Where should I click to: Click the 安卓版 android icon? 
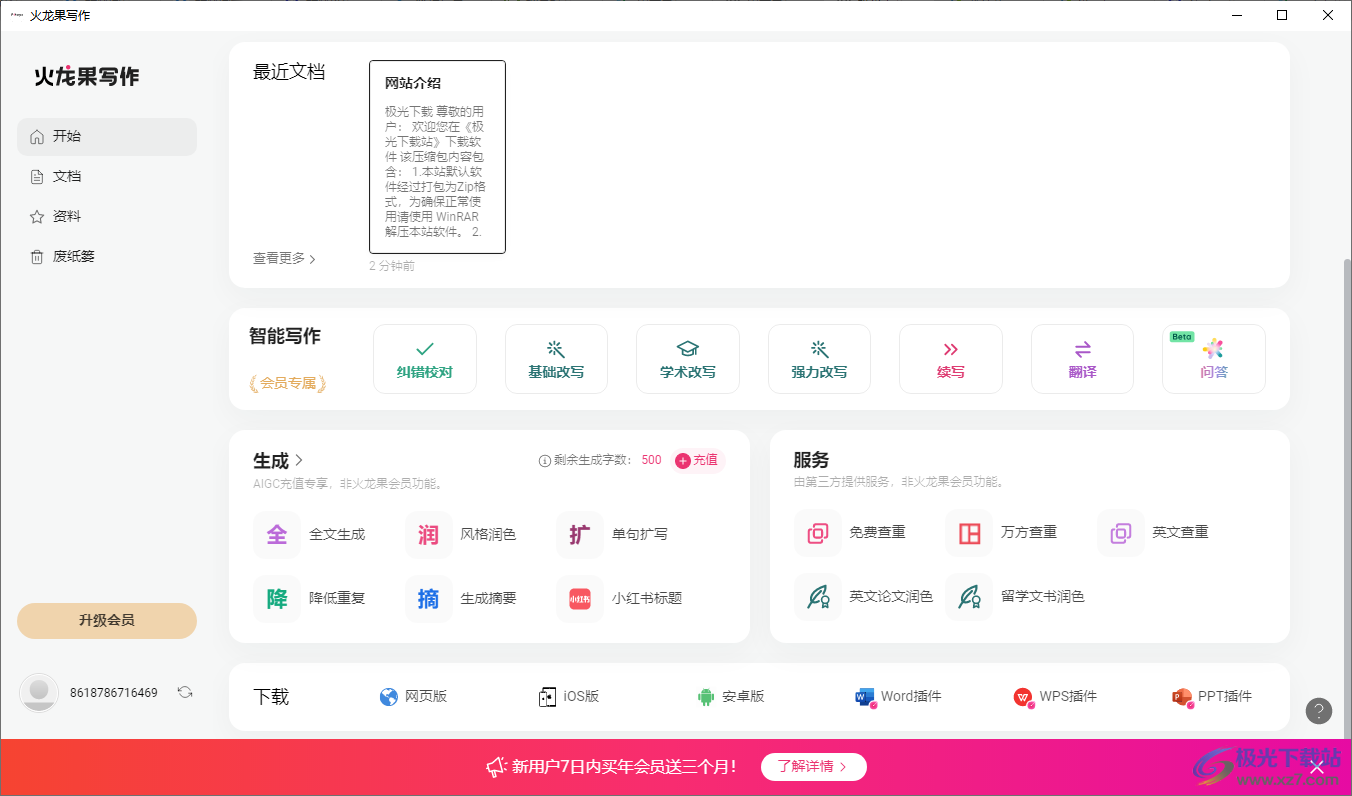point(706,697)
